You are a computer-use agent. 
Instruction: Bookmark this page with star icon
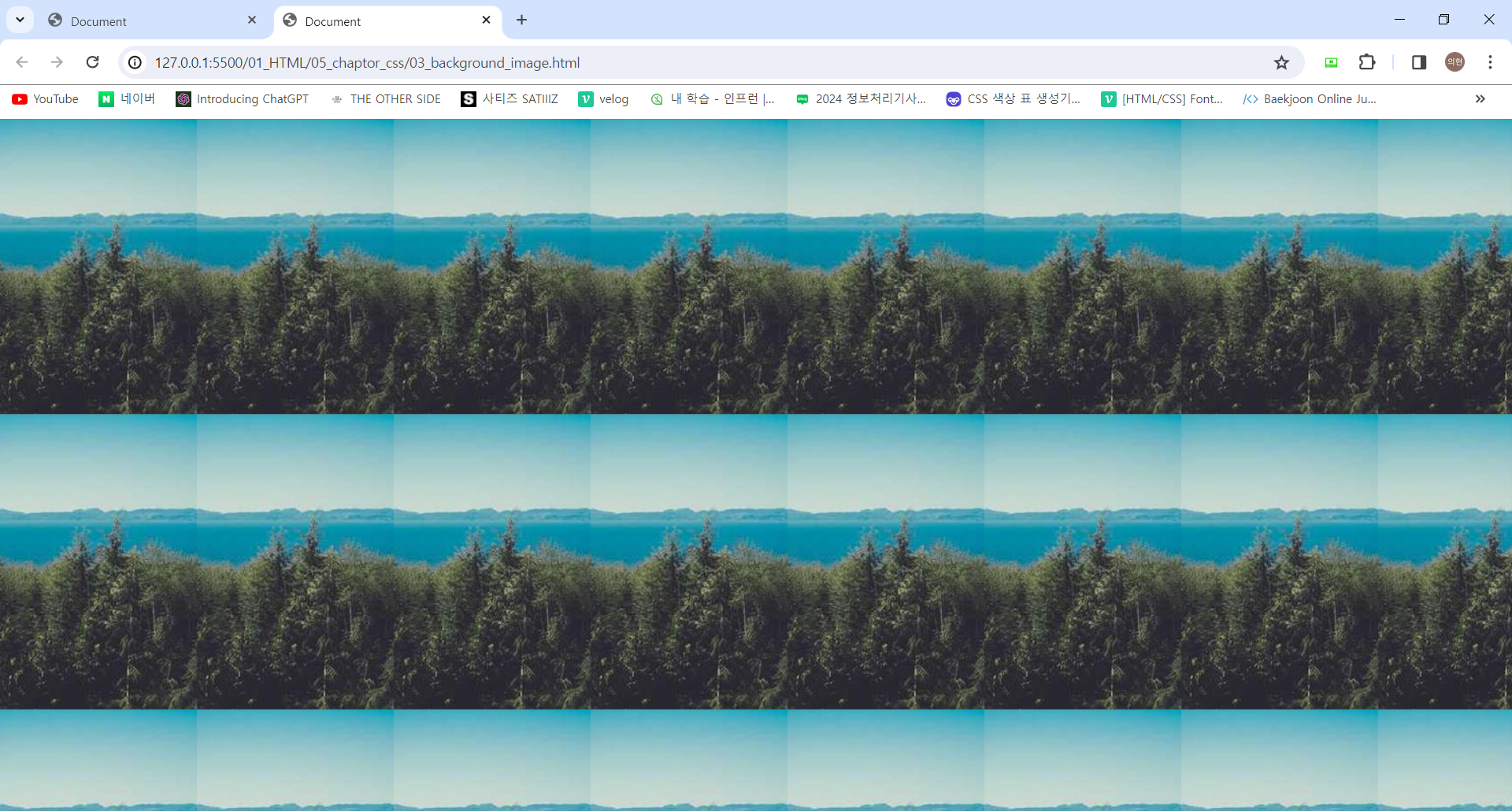1281,62
